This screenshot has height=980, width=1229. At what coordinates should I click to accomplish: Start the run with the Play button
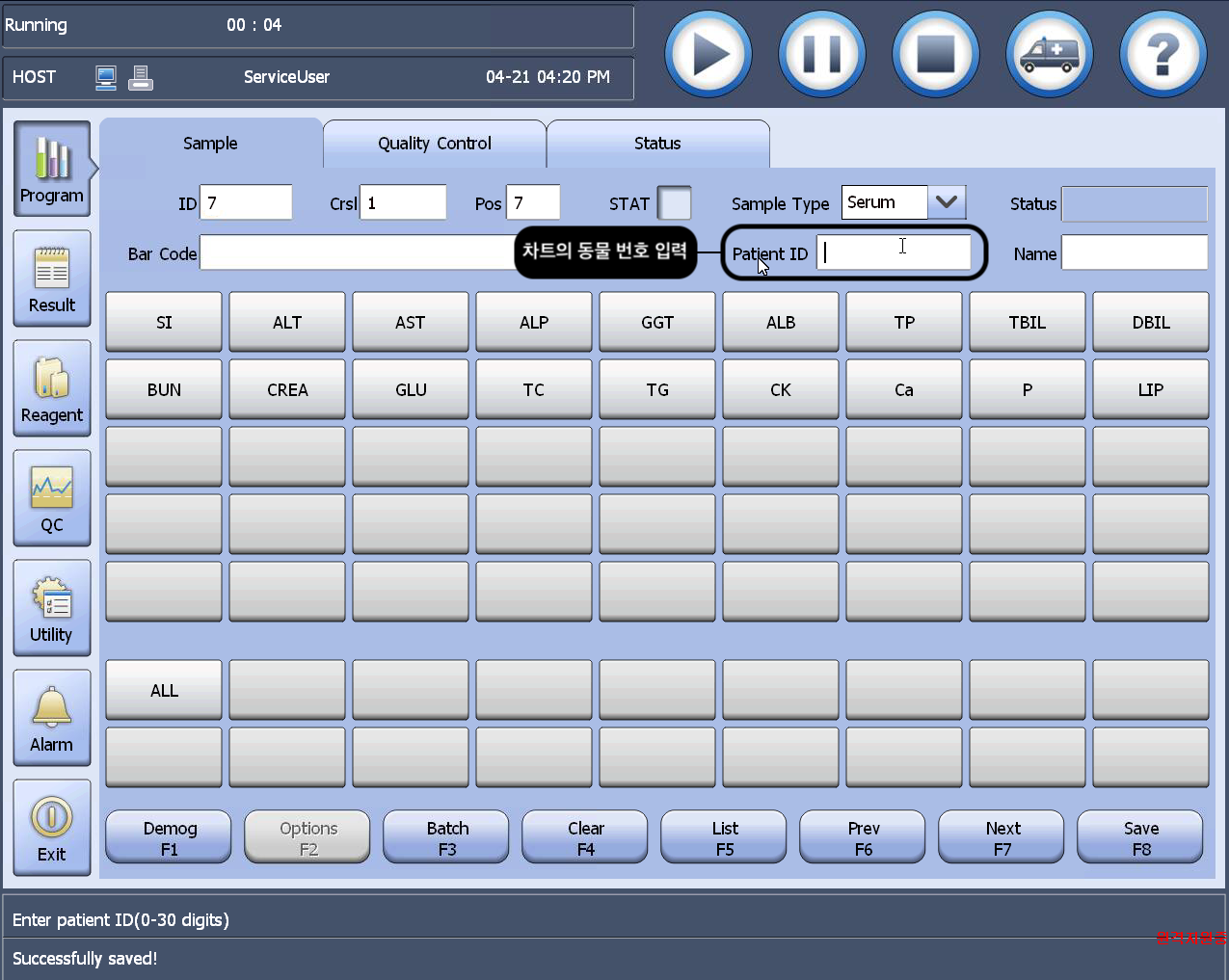point(708,54)
